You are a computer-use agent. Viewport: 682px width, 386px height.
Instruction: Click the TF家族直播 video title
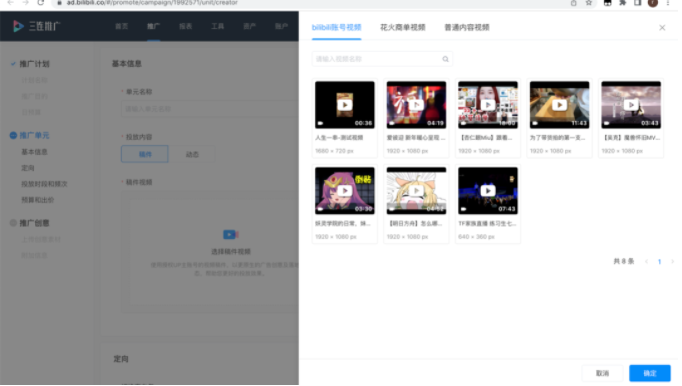pos(487,224)
